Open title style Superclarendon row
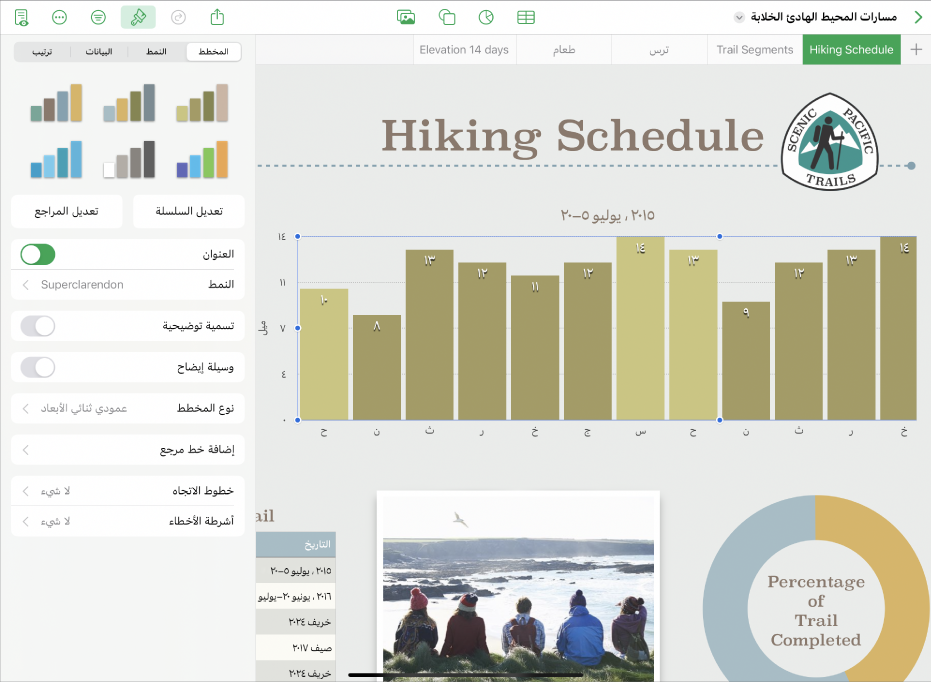 coord(128,284)
